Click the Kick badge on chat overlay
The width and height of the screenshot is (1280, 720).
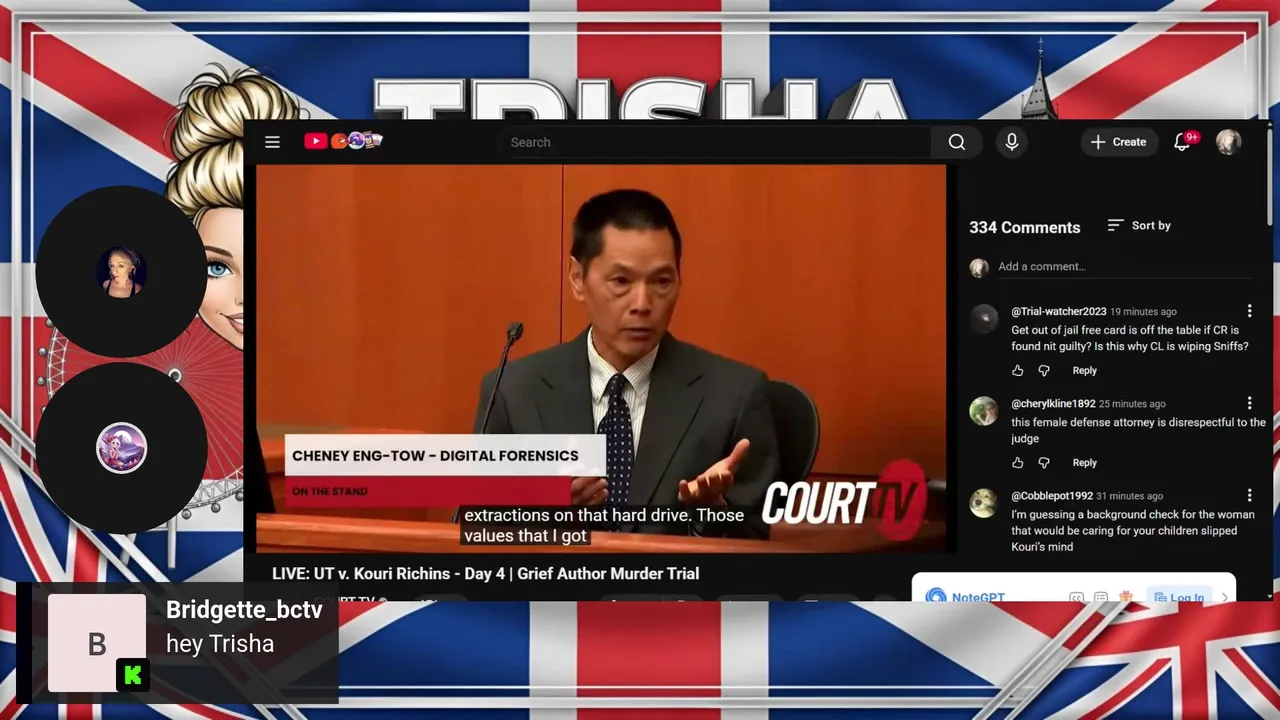click(132, 675)
